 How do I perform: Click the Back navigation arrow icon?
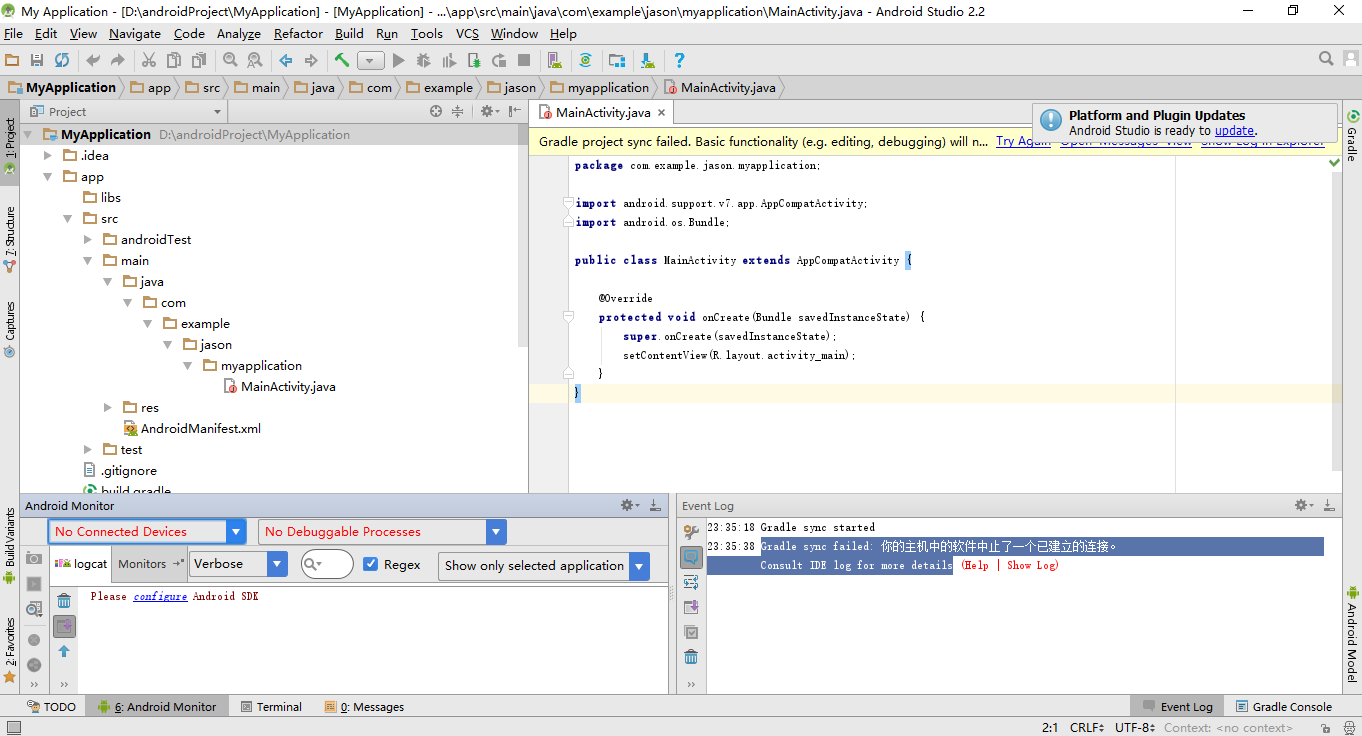(x=286, y=60)
